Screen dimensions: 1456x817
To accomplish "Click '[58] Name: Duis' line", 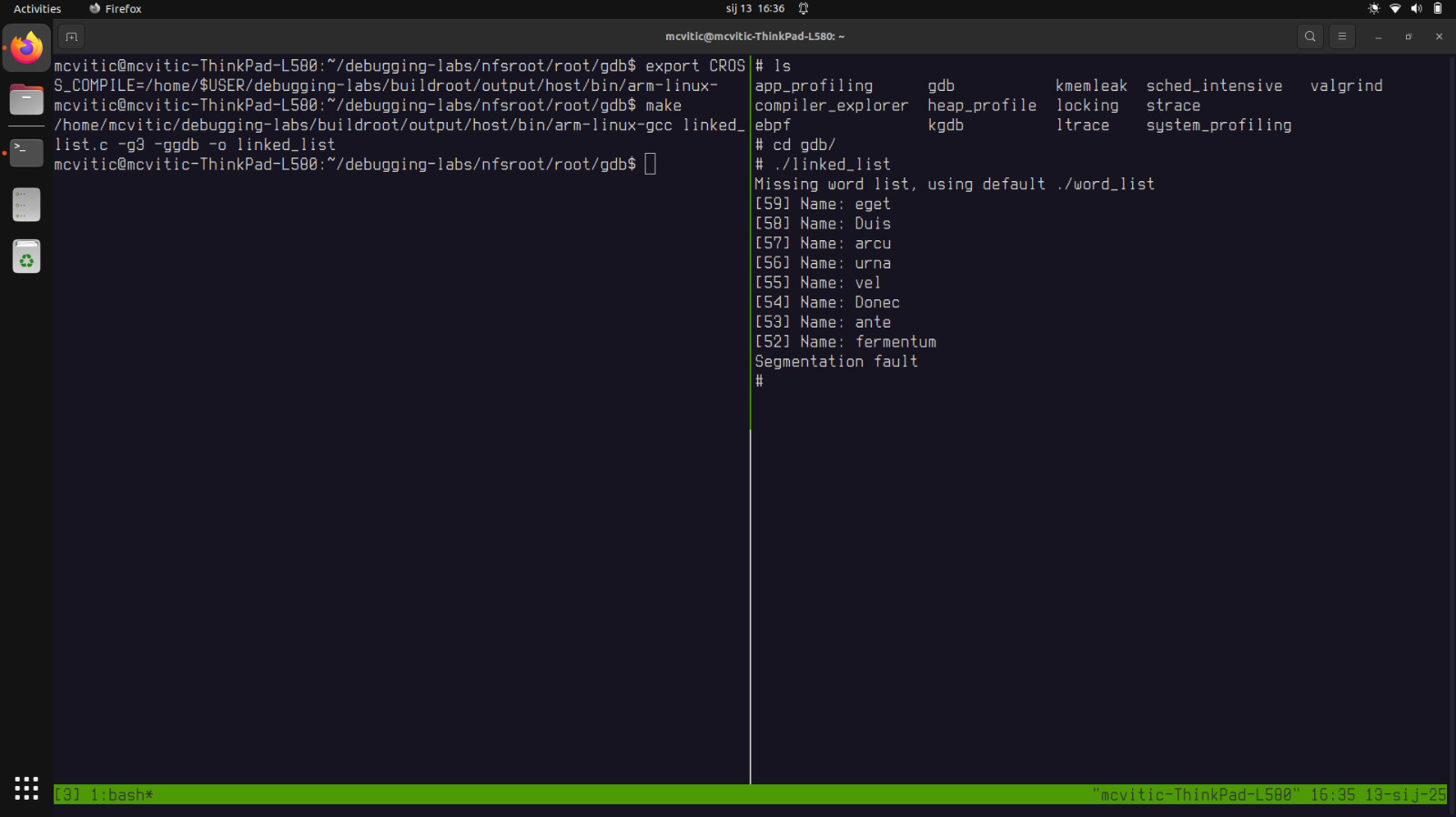I will [x=823, y=224].
